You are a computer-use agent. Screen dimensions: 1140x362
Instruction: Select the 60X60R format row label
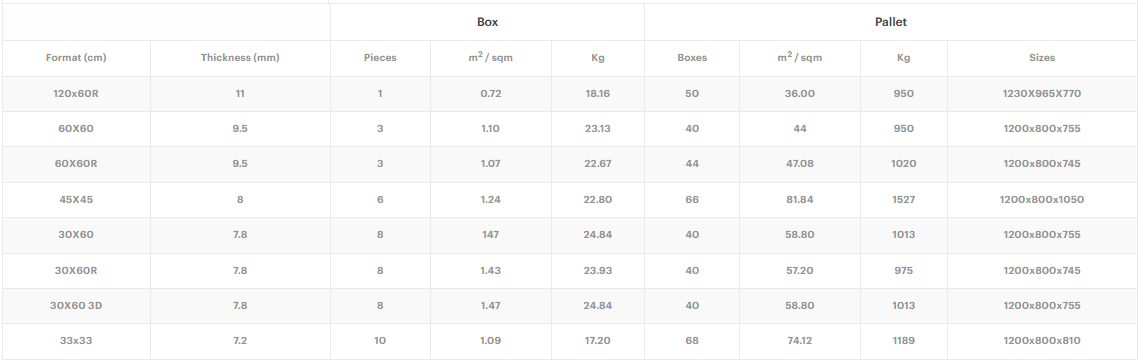[x=76, y=164]
